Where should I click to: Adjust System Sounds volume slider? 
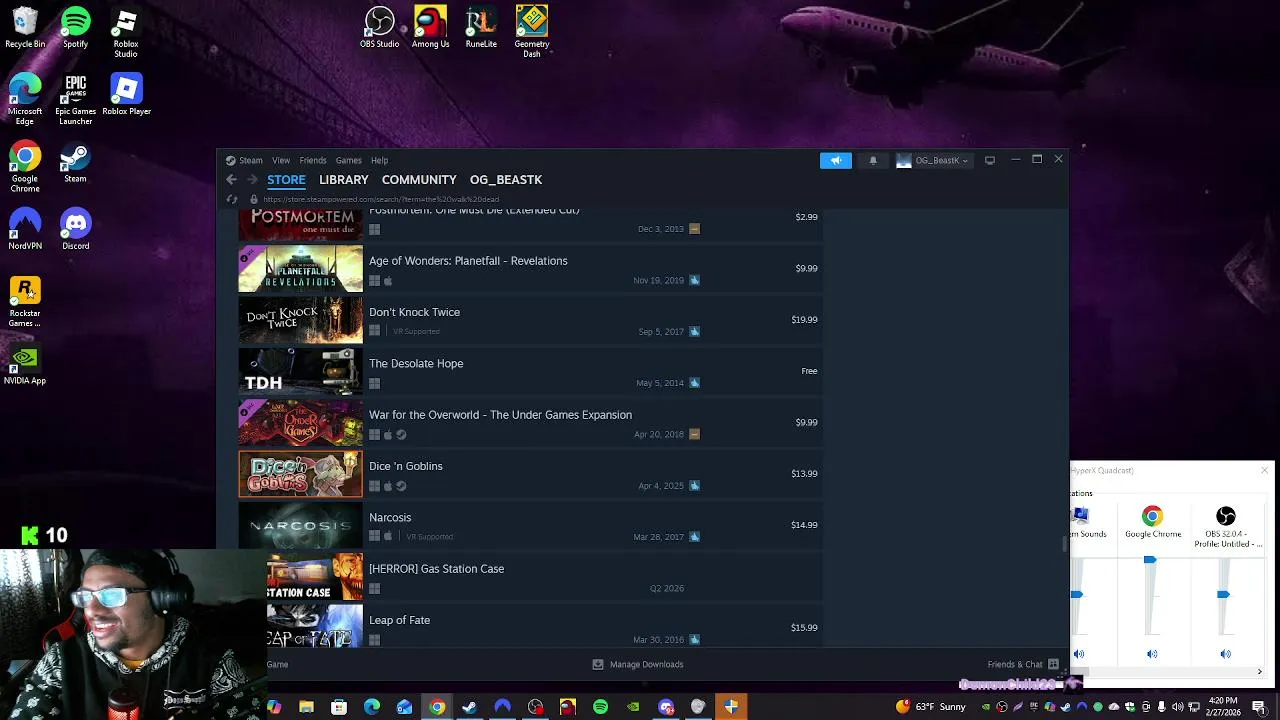1077,594
